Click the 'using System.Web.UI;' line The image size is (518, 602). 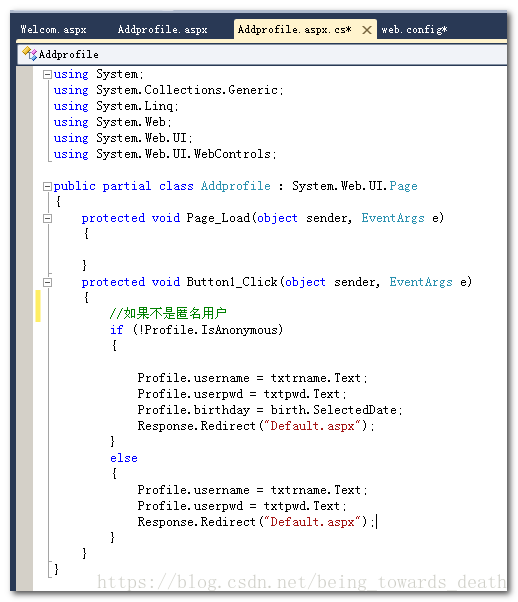(x=123, y=138)
